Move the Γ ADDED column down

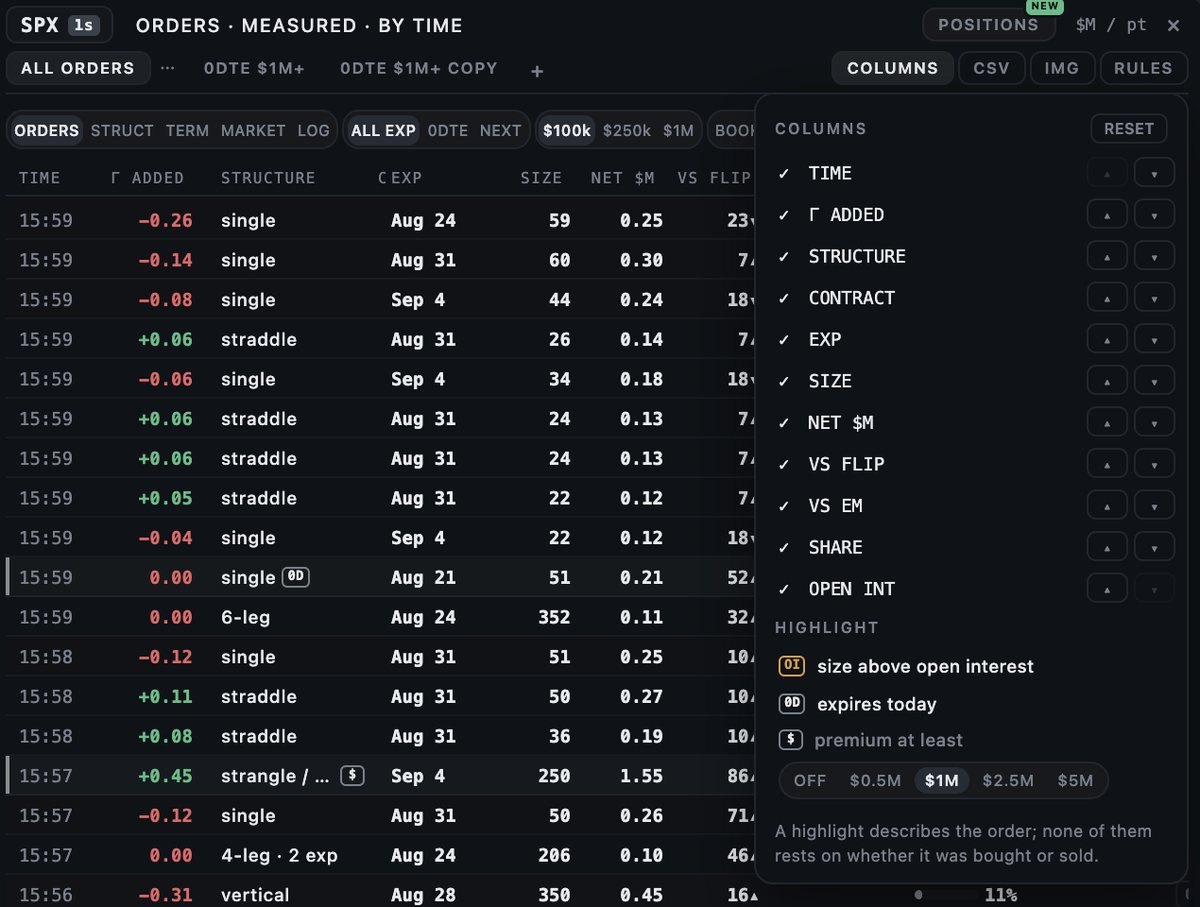pos(1154,215)
